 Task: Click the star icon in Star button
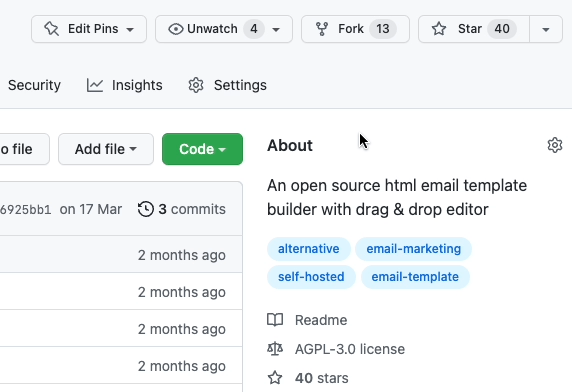[x=439, y=29]
